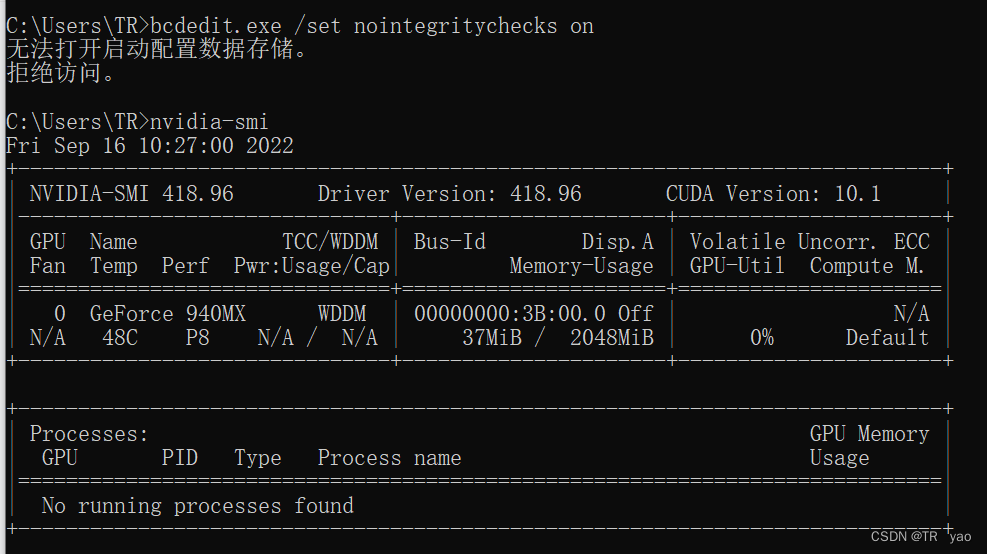Click the No running processes found line
The width and height of the screenshot is (987, 554).
point(198,506)
